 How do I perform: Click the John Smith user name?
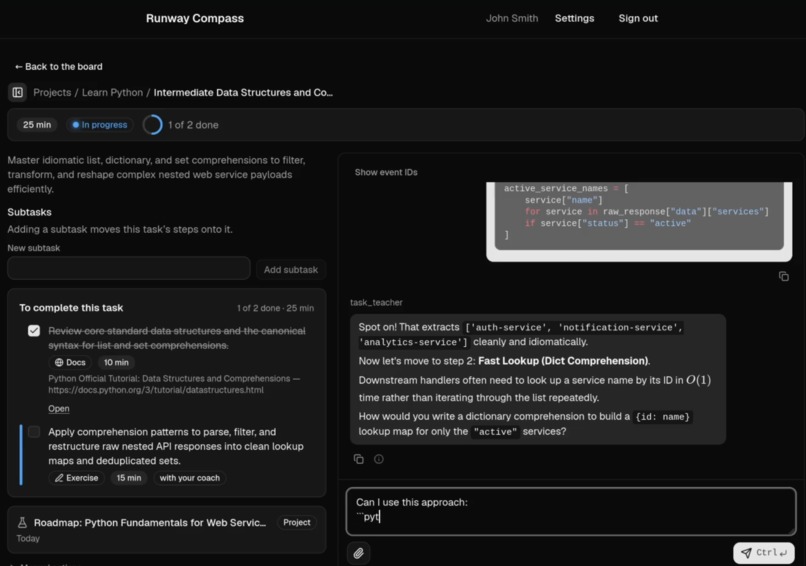click(512, 19)
